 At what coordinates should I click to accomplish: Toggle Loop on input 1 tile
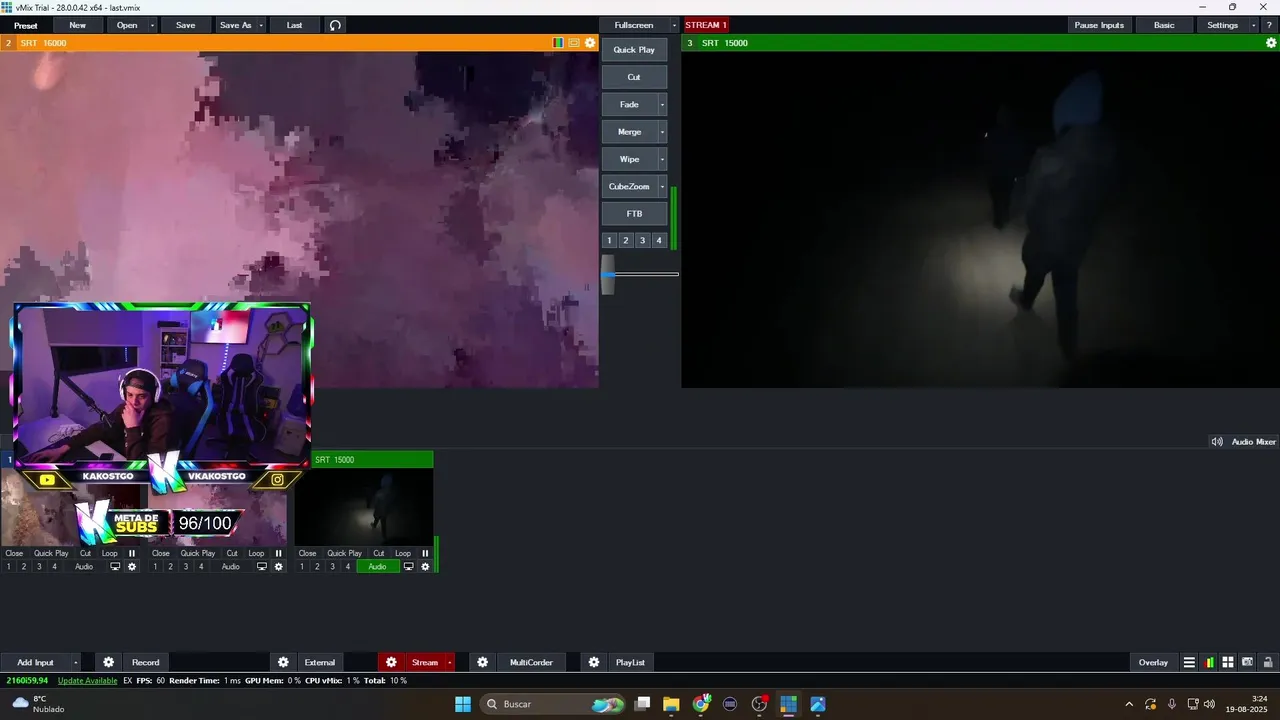[110, 553]
